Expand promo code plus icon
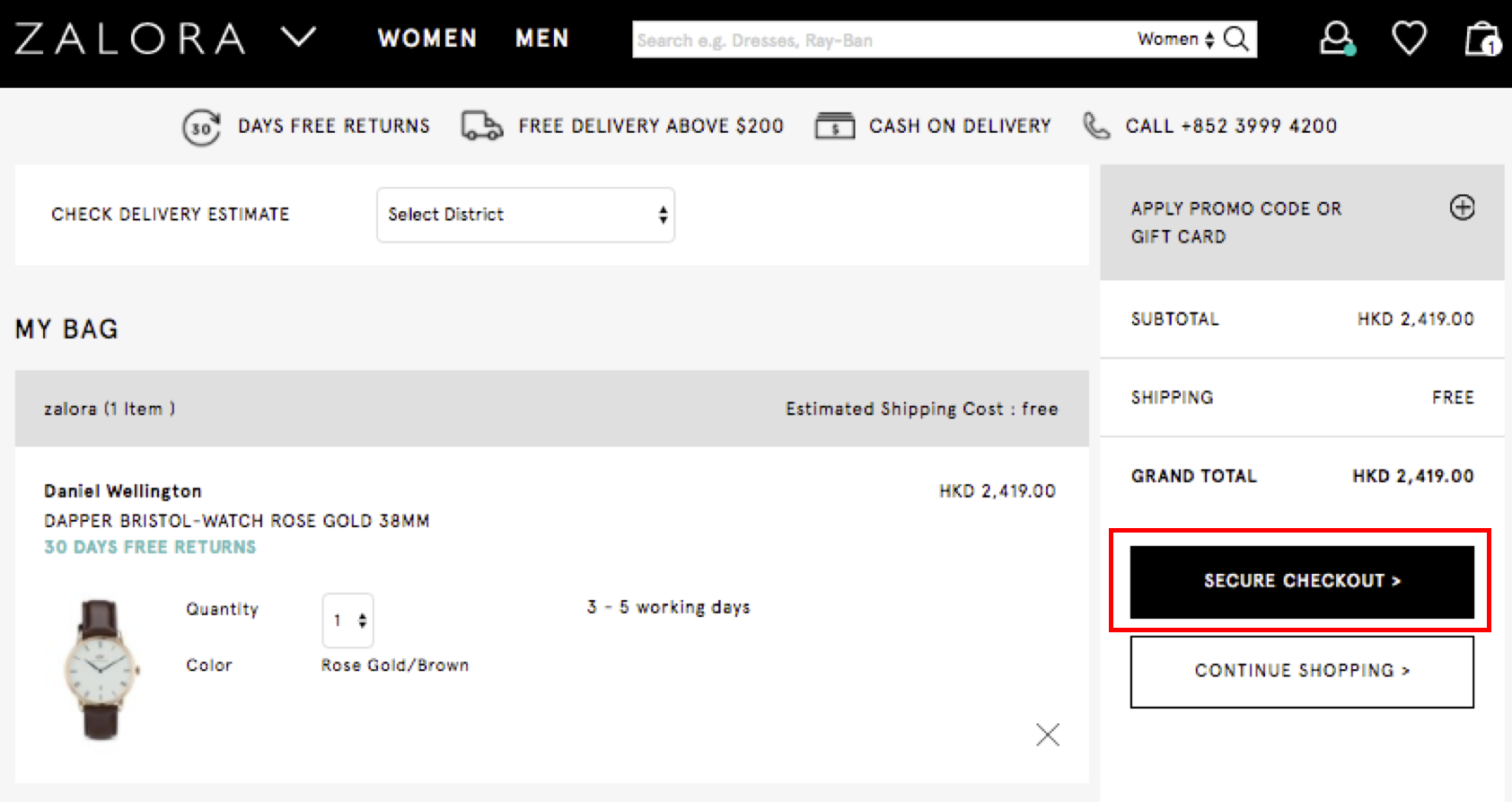 (1462, 207)
